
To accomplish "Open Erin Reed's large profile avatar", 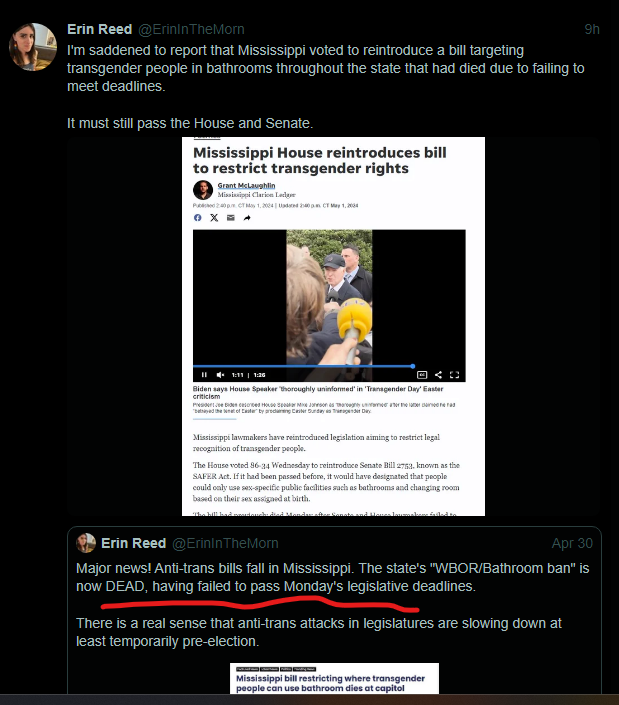I will [x=33, y=47].
